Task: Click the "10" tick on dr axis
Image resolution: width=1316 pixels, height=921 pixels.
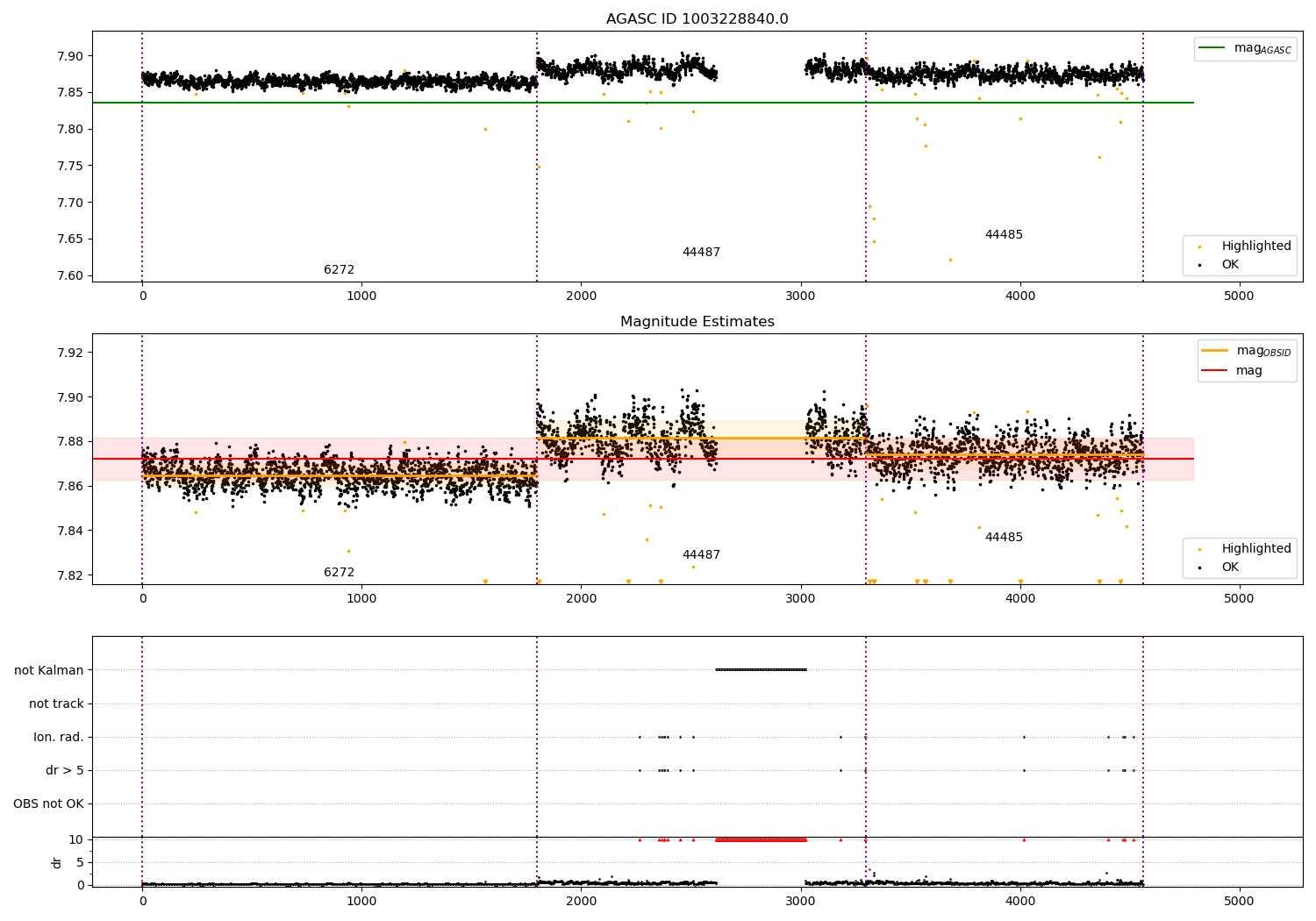Action: pos(76,839)
